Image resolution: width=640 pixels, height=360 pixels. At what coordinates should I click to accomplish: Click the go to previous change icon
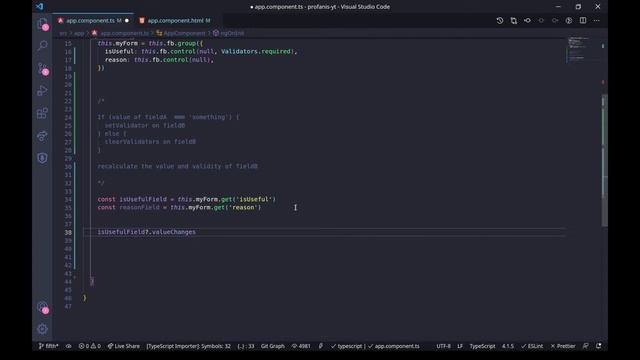click(527, 20)
